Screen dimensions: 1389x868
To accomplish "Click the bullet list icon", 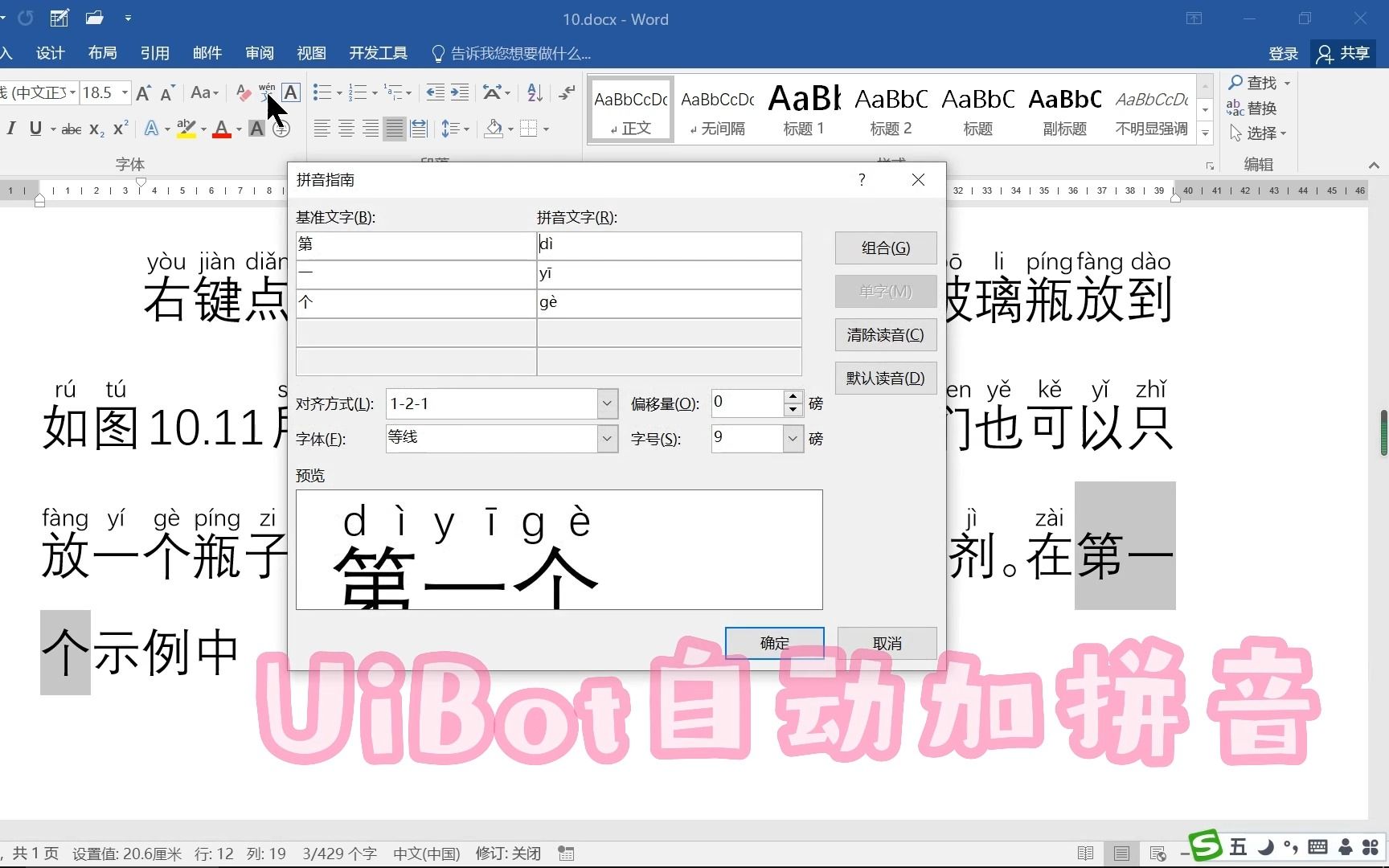I will (x=322, y=92).
